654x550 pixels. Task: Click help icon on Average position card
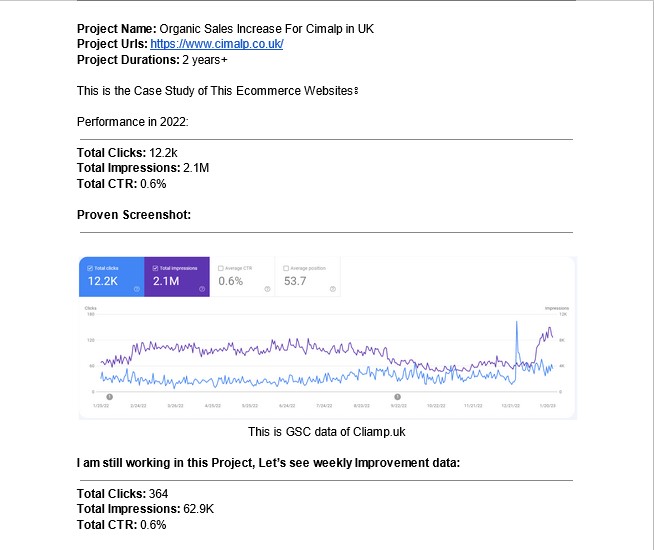click(332, 289)
